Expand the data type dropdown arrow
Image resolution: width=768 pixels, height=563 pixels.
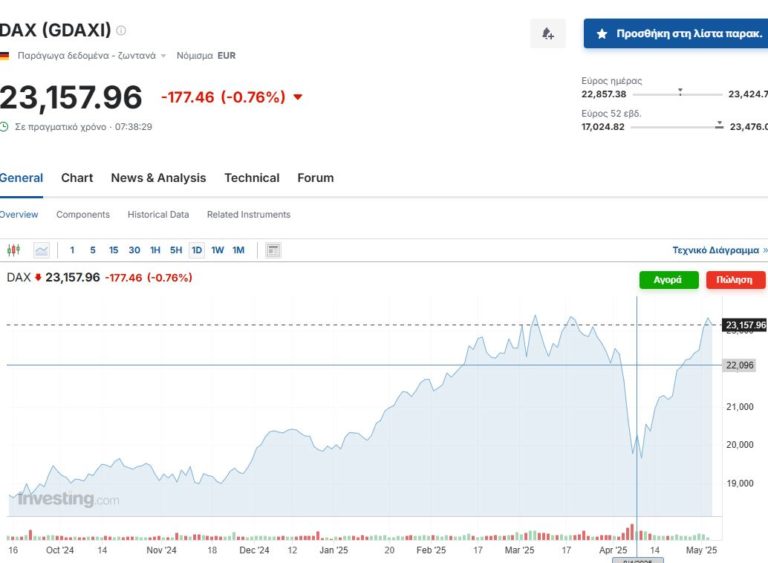(x=164, y=56)
